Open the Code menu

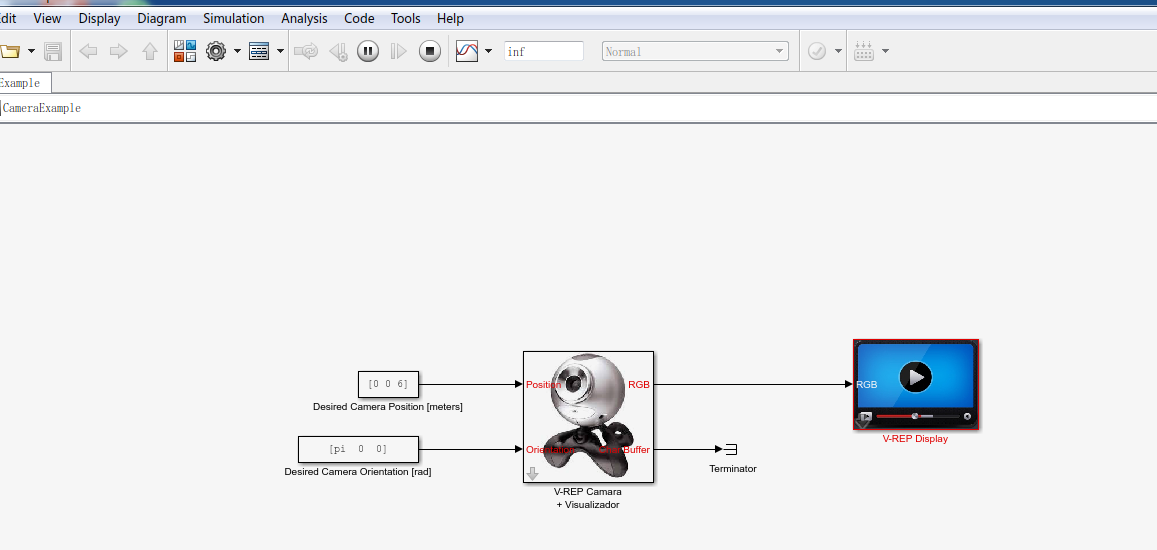coord(359,18)
